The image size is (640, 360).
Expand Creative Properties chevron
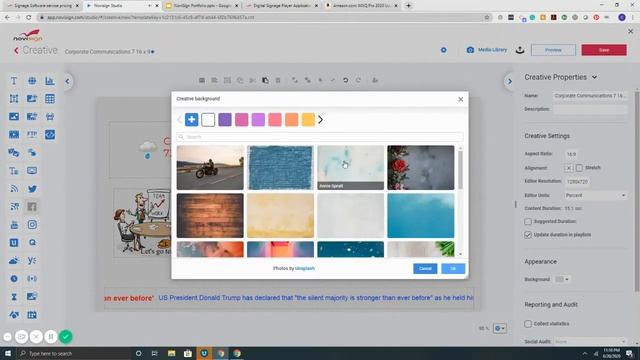[595, 77]
